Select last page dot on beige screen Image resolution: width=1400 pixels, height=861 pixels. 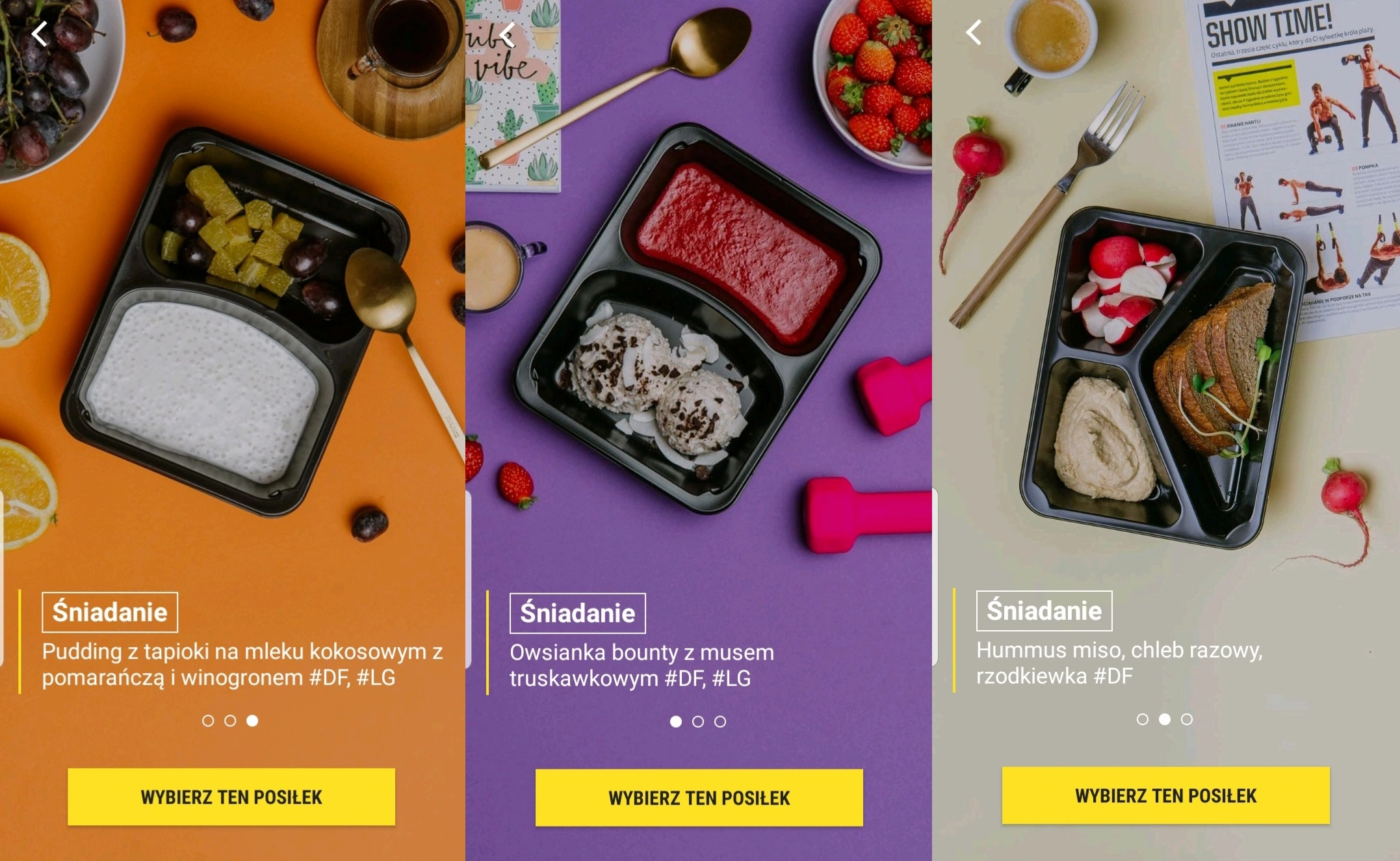point(1187,719)
